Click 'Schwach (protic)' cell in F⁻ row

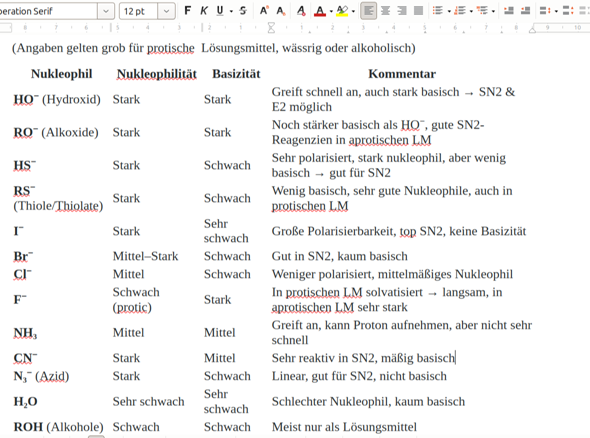pyautogui.click(x=136, y=300)
